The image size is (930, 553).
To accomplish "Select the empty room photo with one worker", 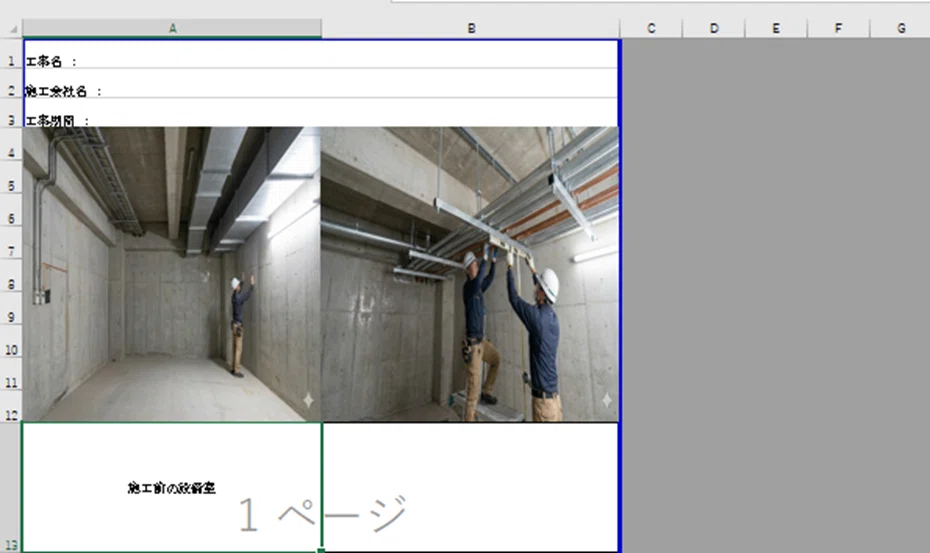I will coord(172,274).
